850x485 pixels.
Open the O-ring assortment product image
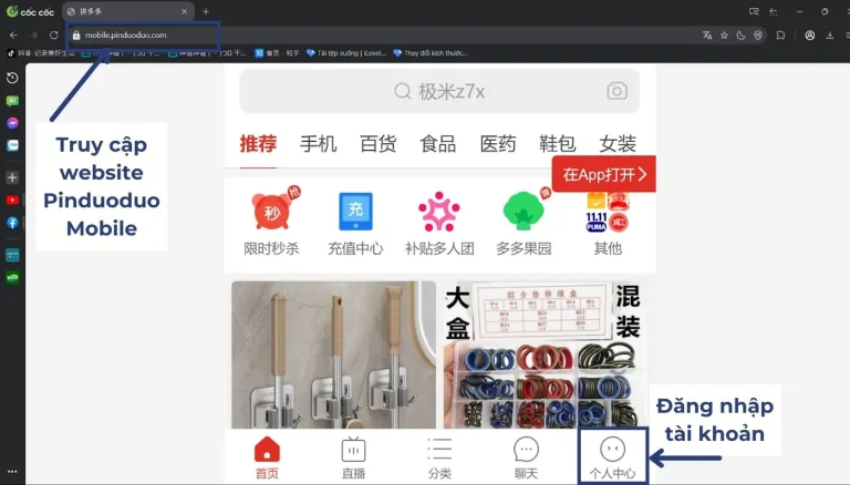542,355
